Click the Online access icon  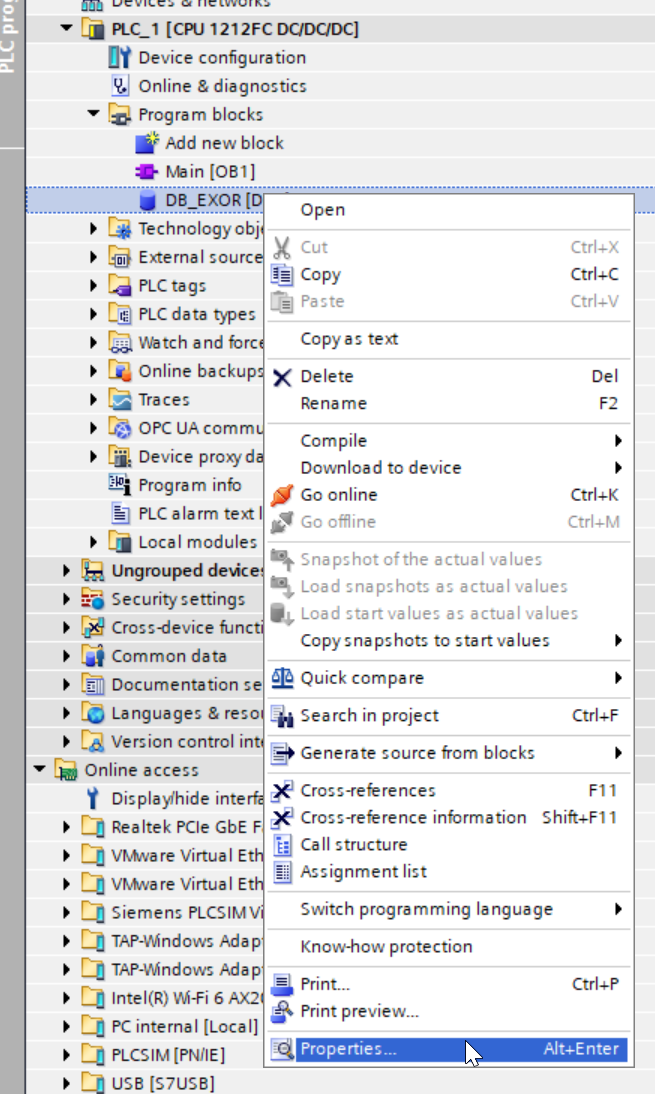click(66, 770)
